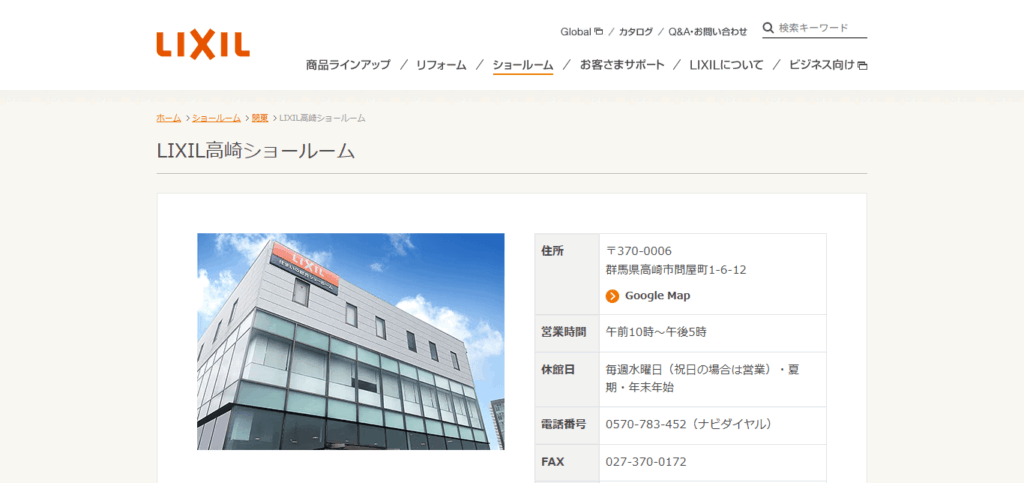Select the ショールーム menu item
Screen dimensions: 1024x483
pyautogui.click(x=522, y=65)
